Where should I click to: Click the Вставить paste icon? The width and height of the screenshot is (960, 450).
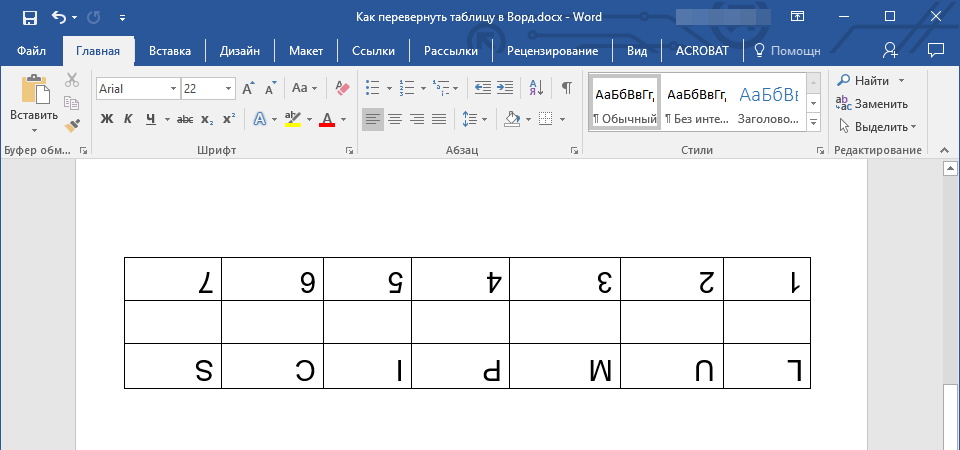pos(34,90)
